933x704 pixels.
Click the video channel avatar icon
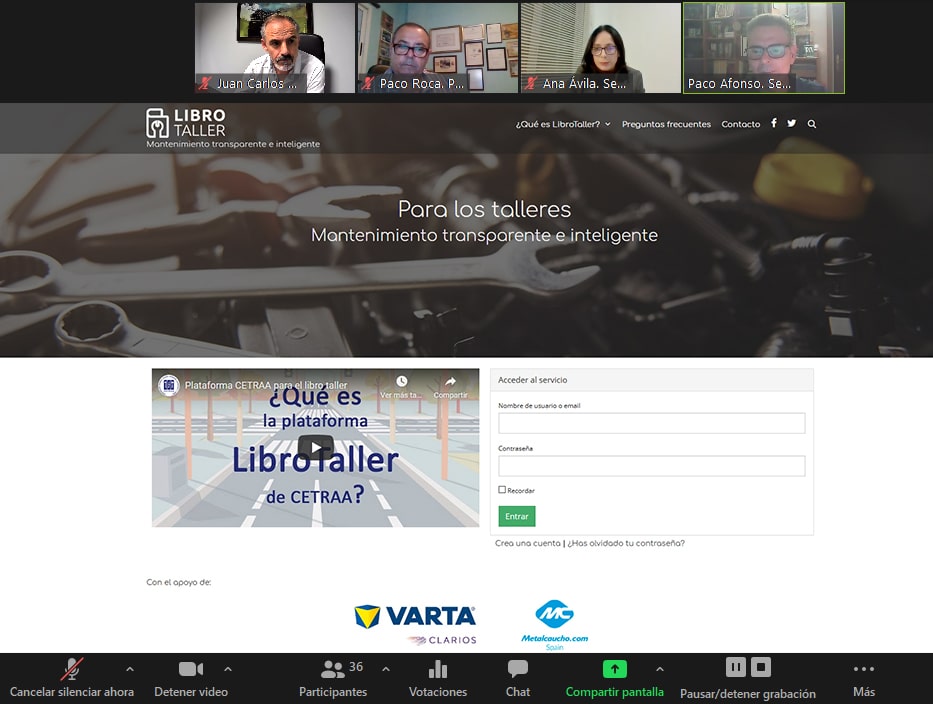coord(168,385)
